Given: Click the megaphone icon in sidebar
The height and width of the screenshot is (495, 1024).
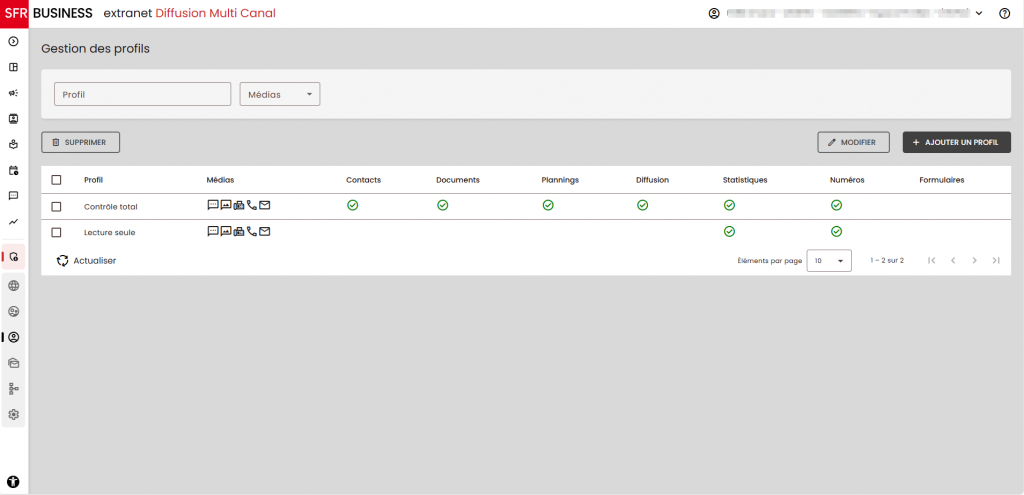Looking at the screenshot, I should [14, 93].
